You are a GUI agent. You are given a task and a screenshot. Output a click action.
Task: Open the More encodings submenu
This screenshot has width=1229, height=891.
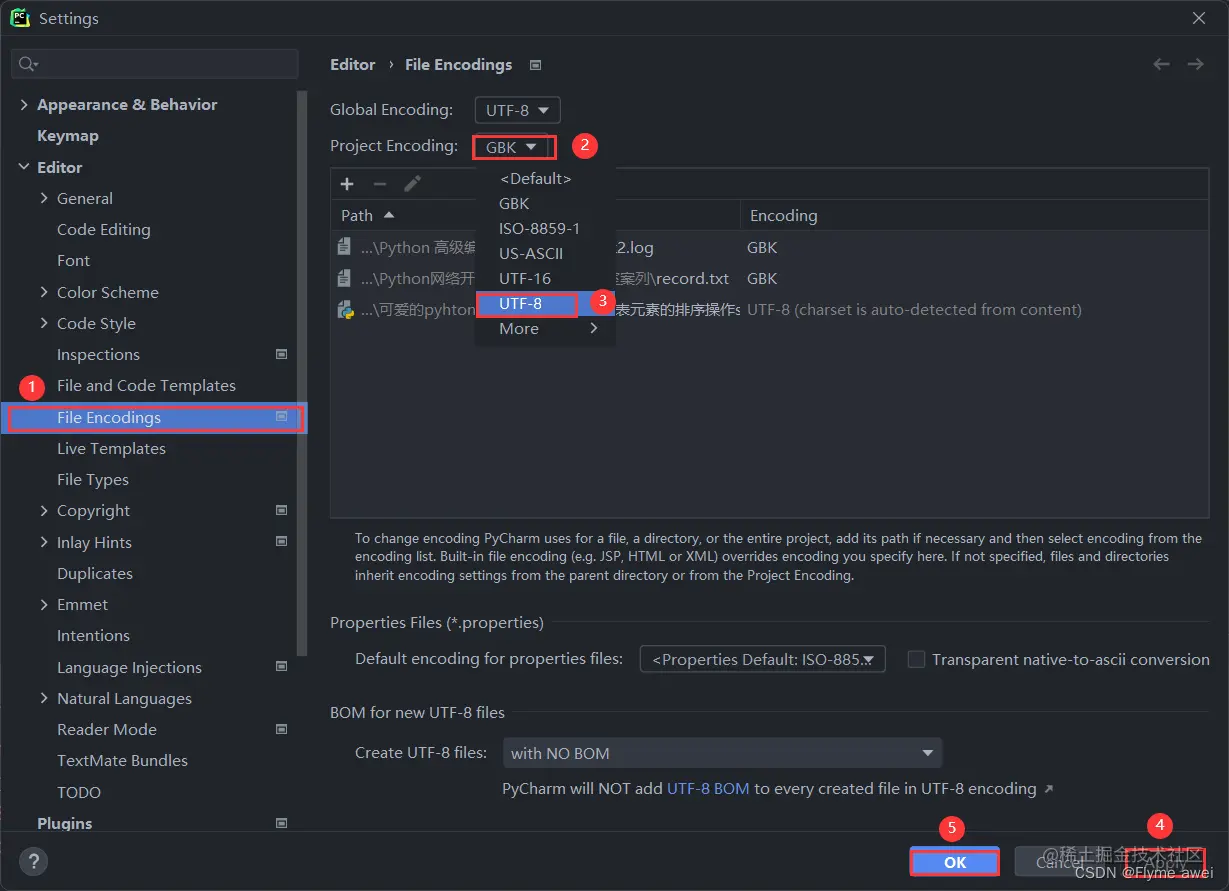pos(545,328)
